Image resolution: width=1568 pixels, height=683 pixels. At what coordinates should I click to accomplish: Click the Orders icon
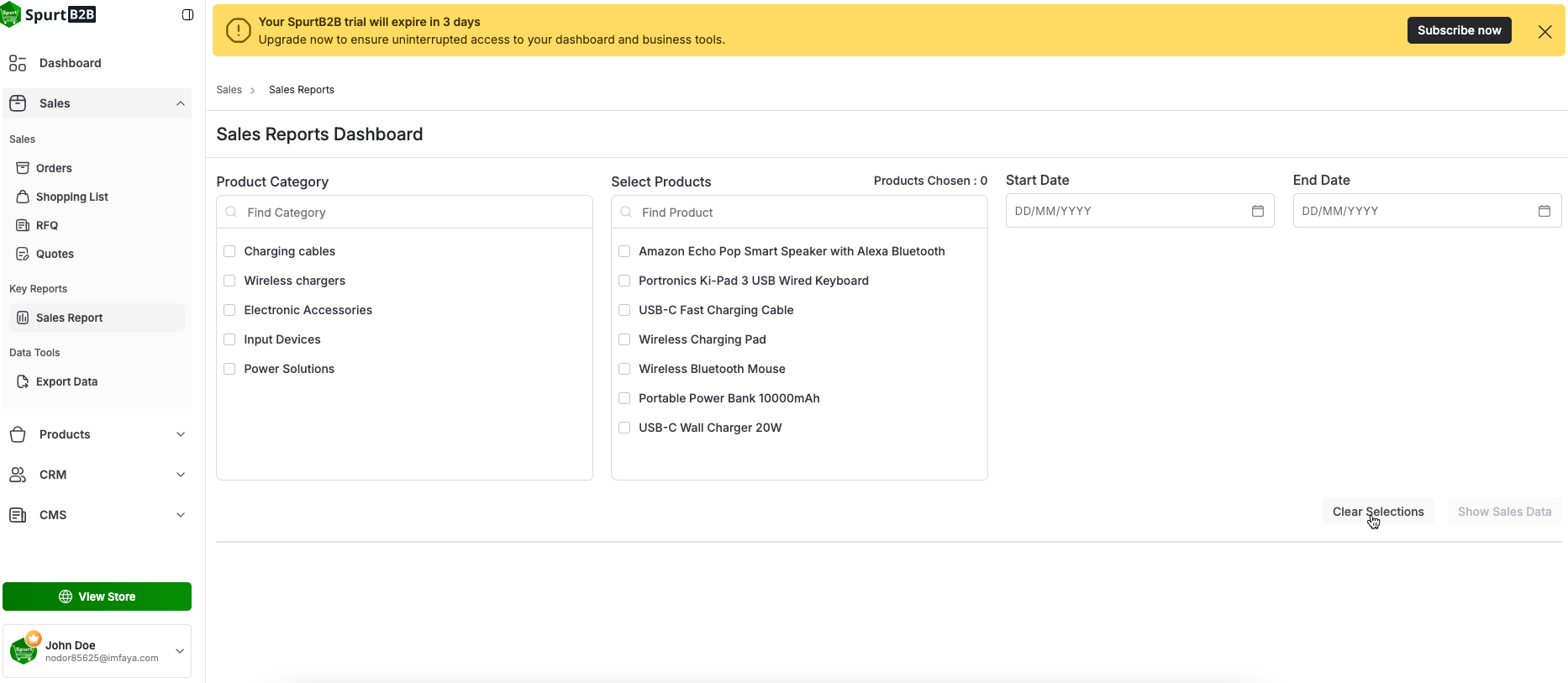coord(23,168)
